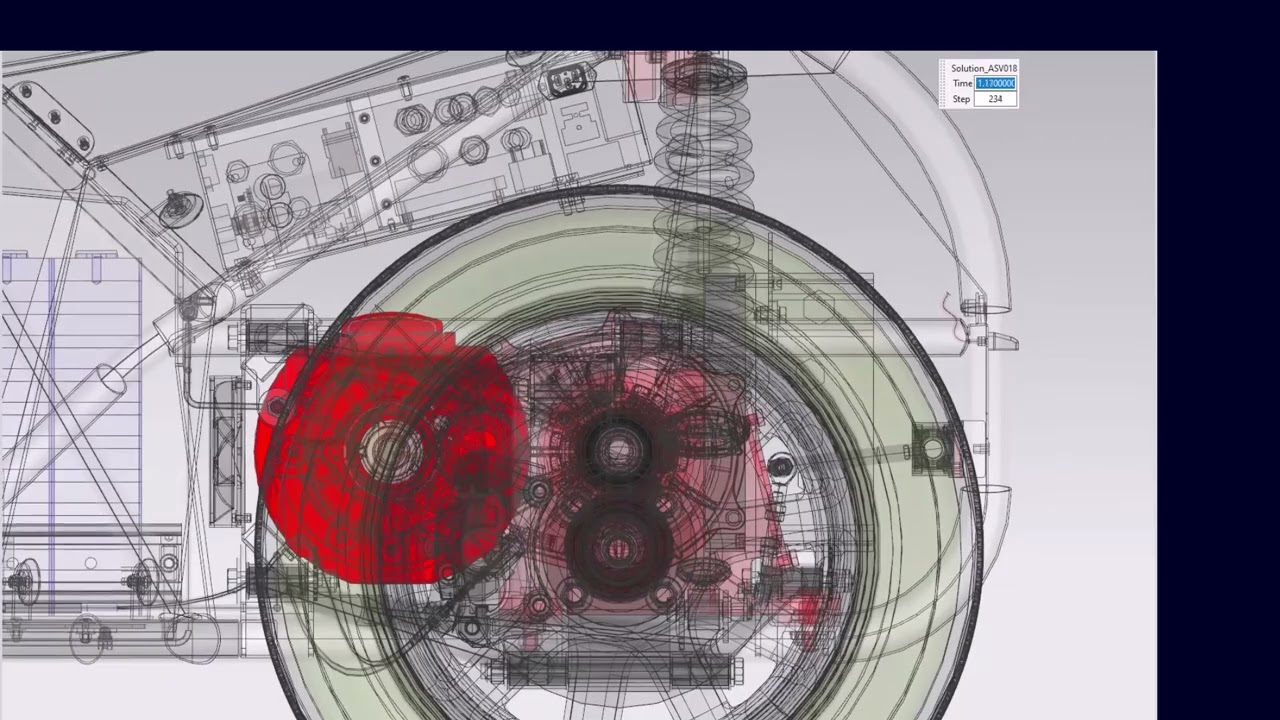Click the Solution_ASV018 label
This screenshot has height=720, width=1280.
(x=984, y=69)
